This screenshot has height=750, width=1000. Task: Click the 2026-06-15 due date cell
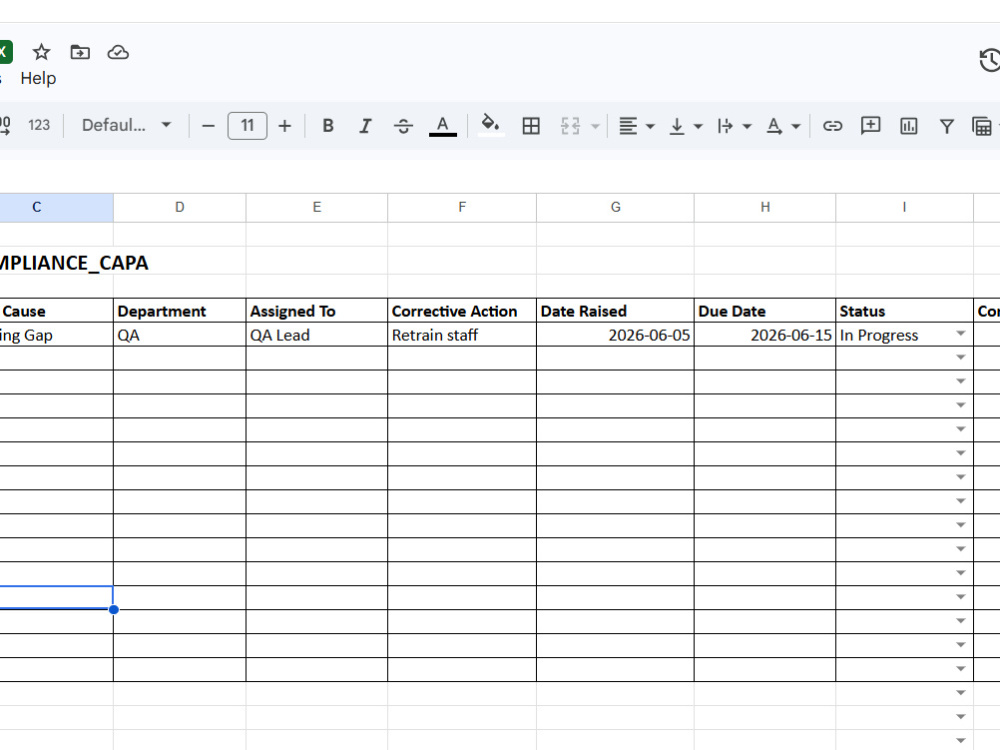coord(765,335)
